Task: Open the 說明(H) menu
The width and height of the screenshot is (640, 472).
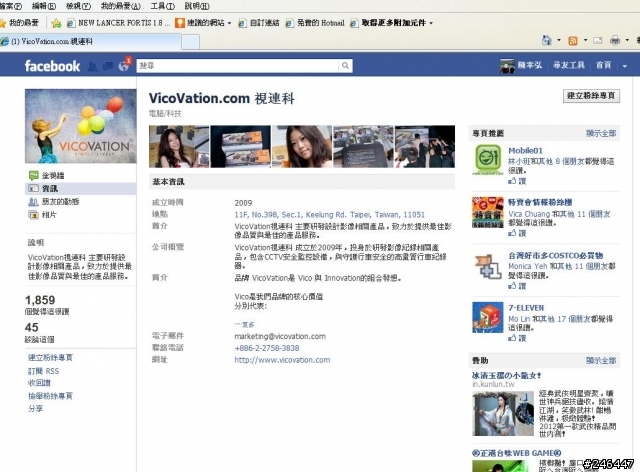Action: [197, 6]
